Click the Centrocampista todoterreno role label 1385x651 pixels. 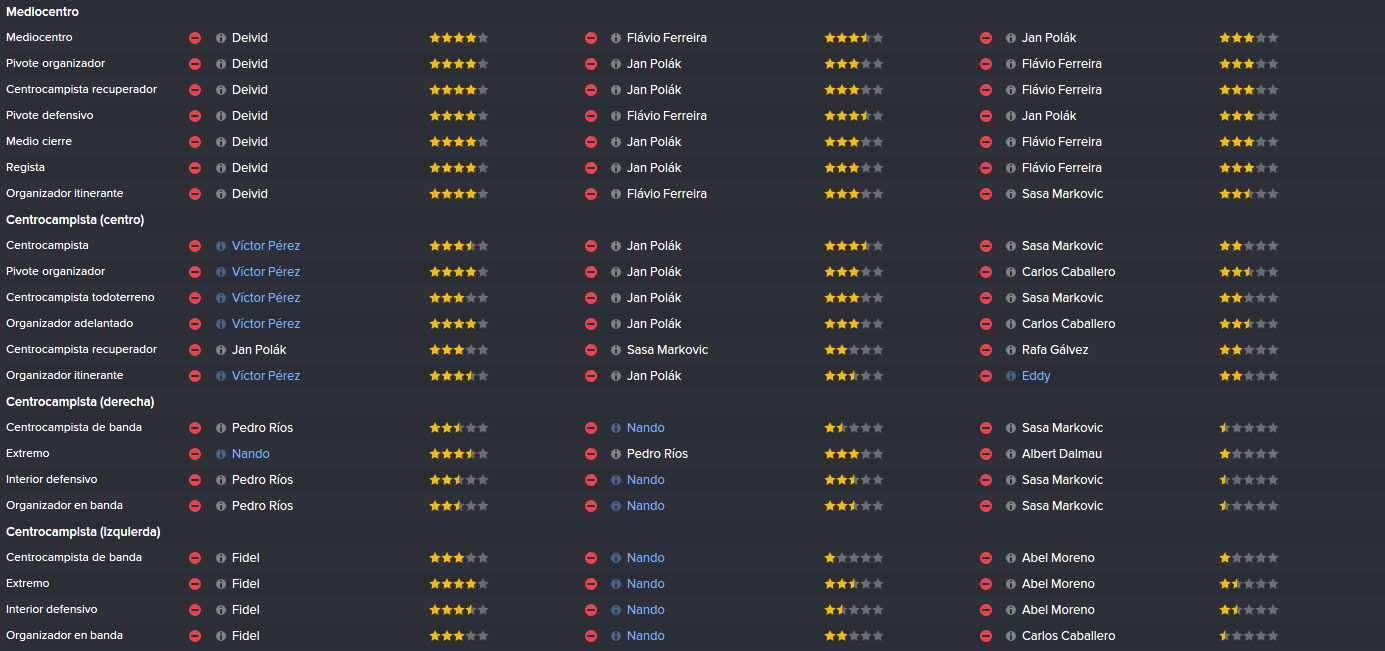(x=80, y=298)
